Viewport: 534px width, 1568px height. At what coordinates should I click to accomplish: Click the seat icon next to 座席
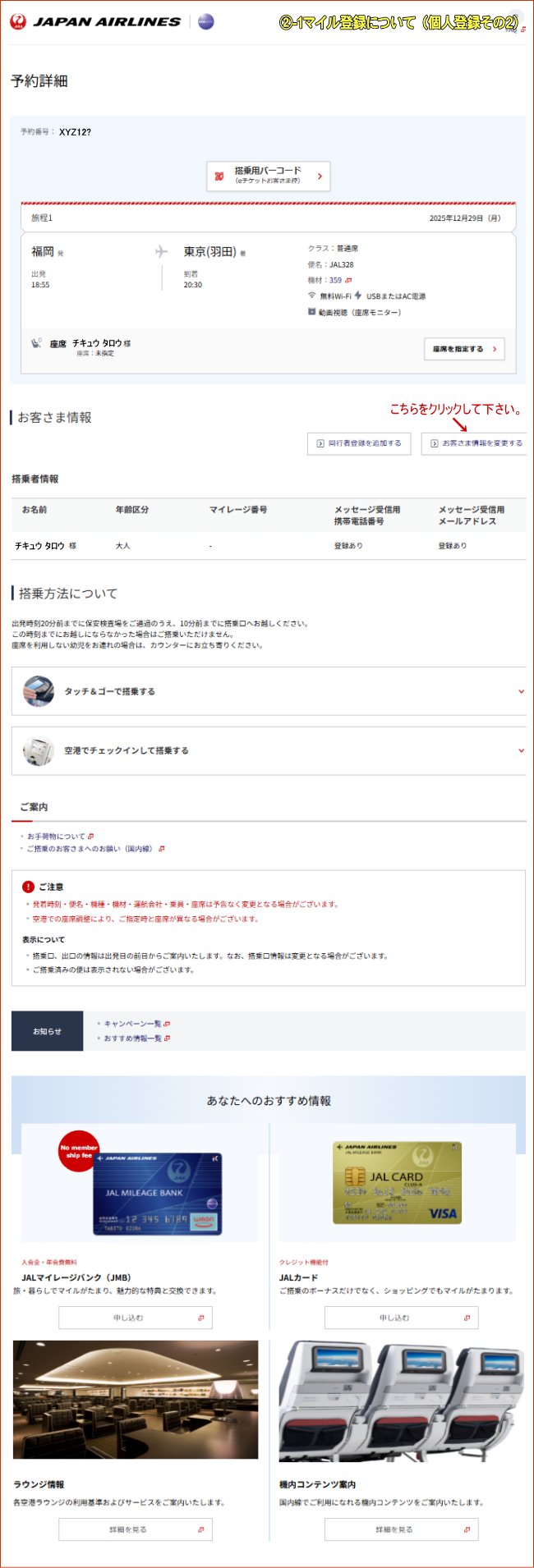(x=37, y=343)
